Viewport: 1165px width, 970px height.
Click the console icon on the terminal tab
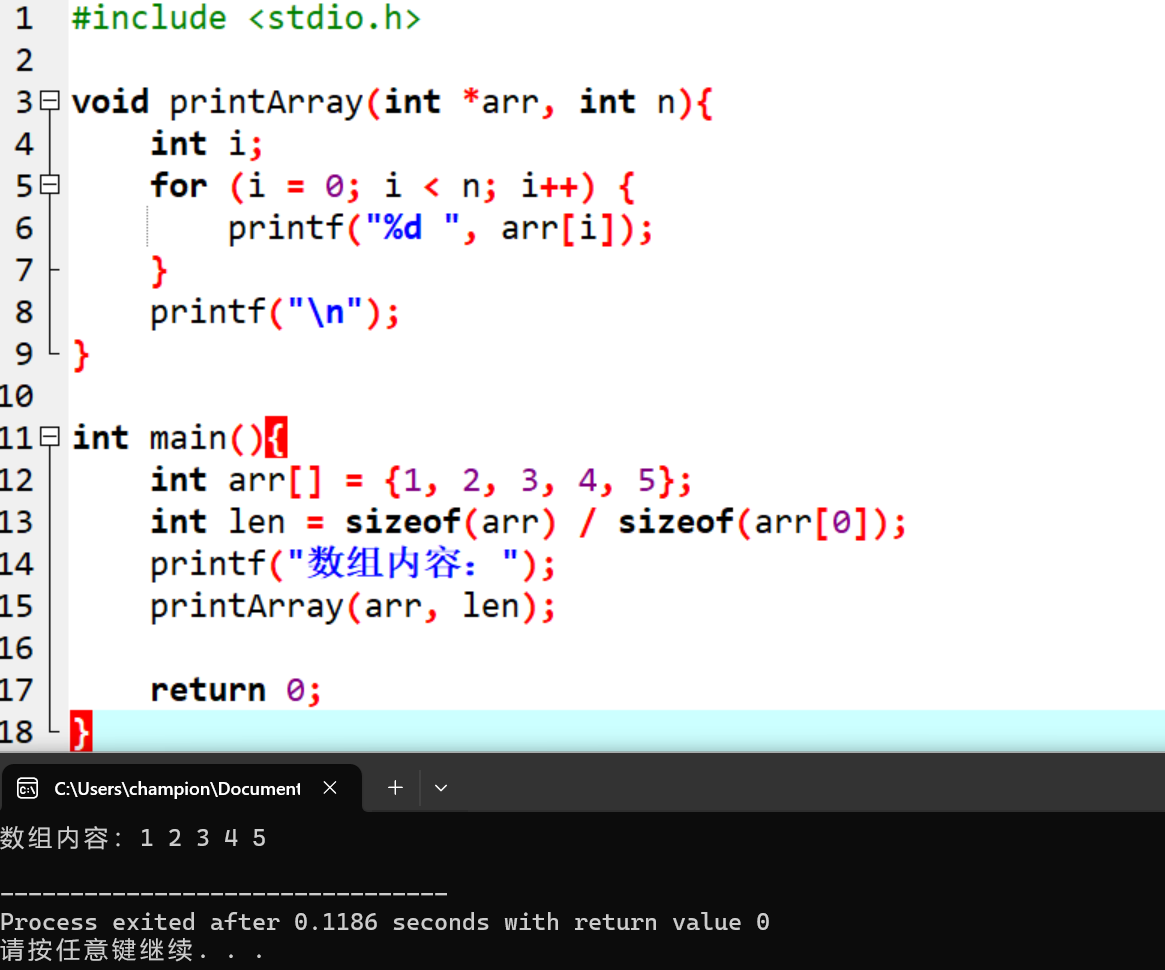click(x=27, y=788)
